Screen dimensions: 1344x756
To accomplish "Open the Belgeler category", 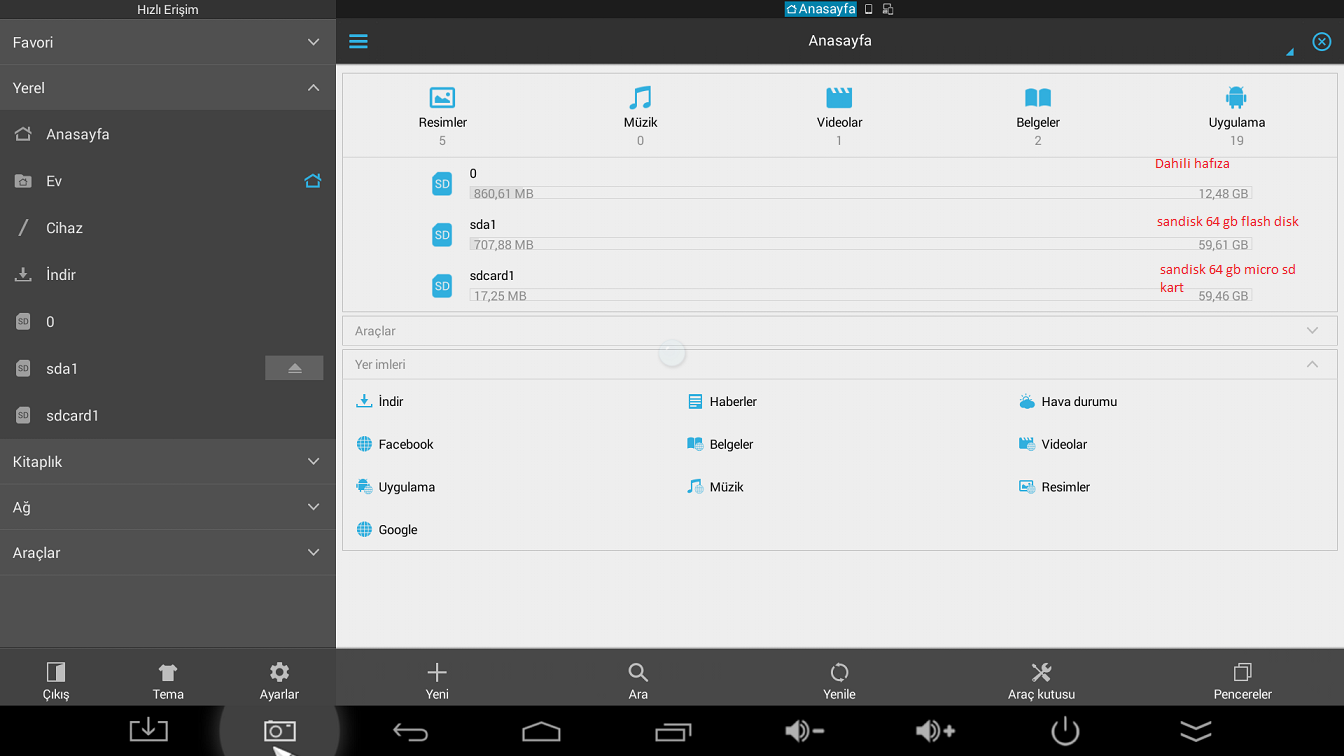I will click(1038, 115).
